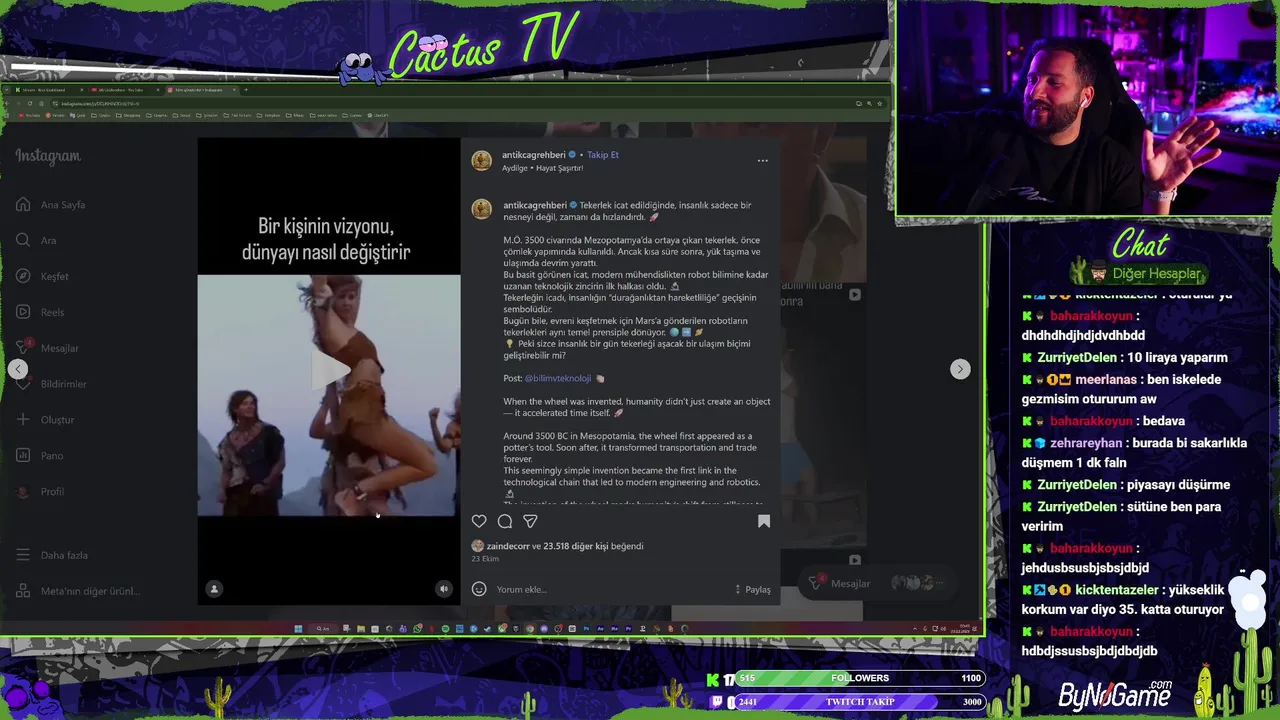
Task: Toggle video sound with speaker icon
Action: 444,589
